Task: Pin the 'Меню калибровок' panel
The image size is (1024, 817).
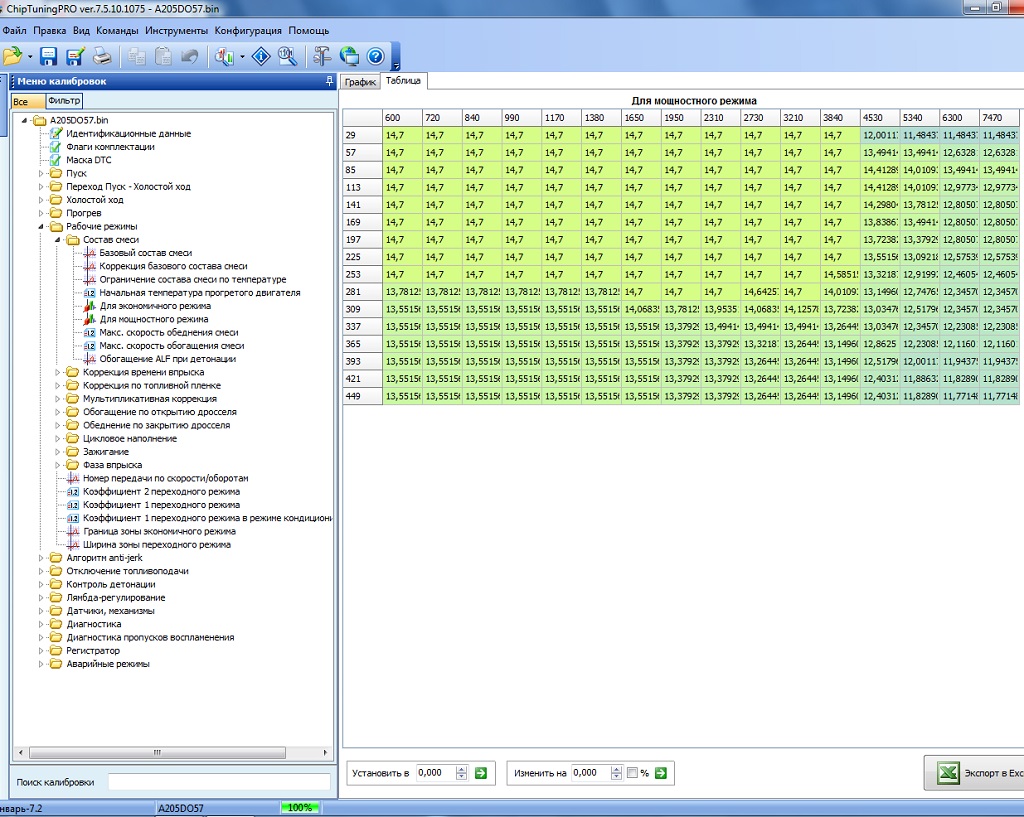Action: 329,81
